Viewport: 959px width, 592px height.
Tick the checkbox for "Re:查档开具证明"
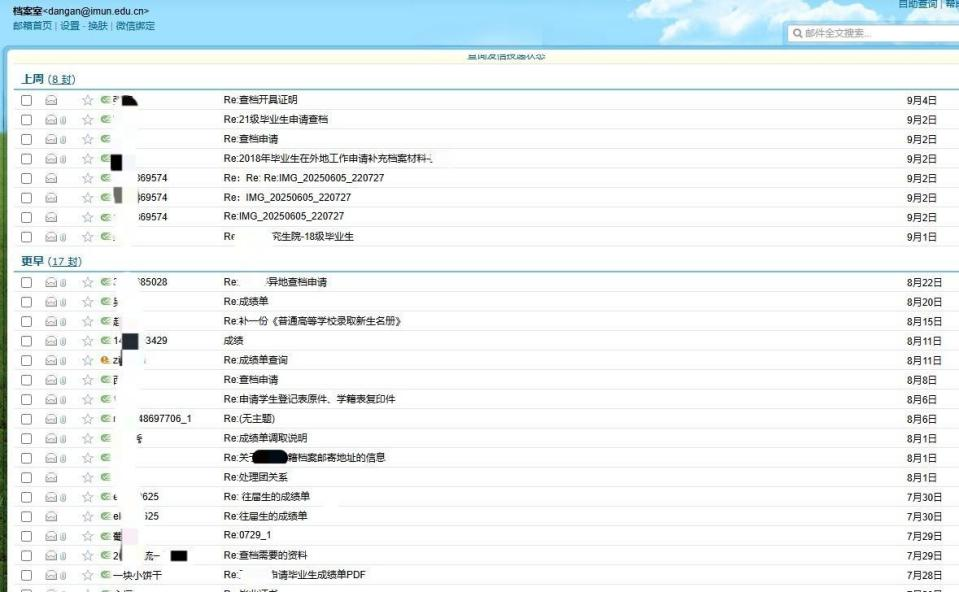pyautogui.click(x=27, y=100)
